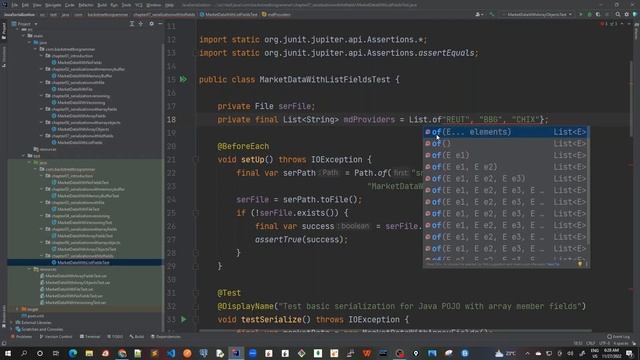Select of(E... elements) completion suggestion
Viewport: 640px width, 360px height.
[x=505, y=132]
